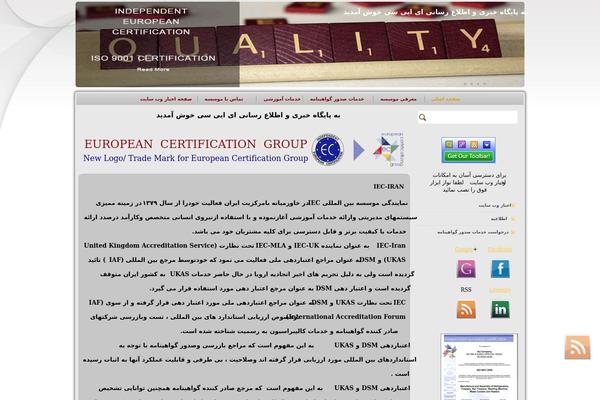
Task: Click the round blue EC logo
Action: tap(328, 150)
